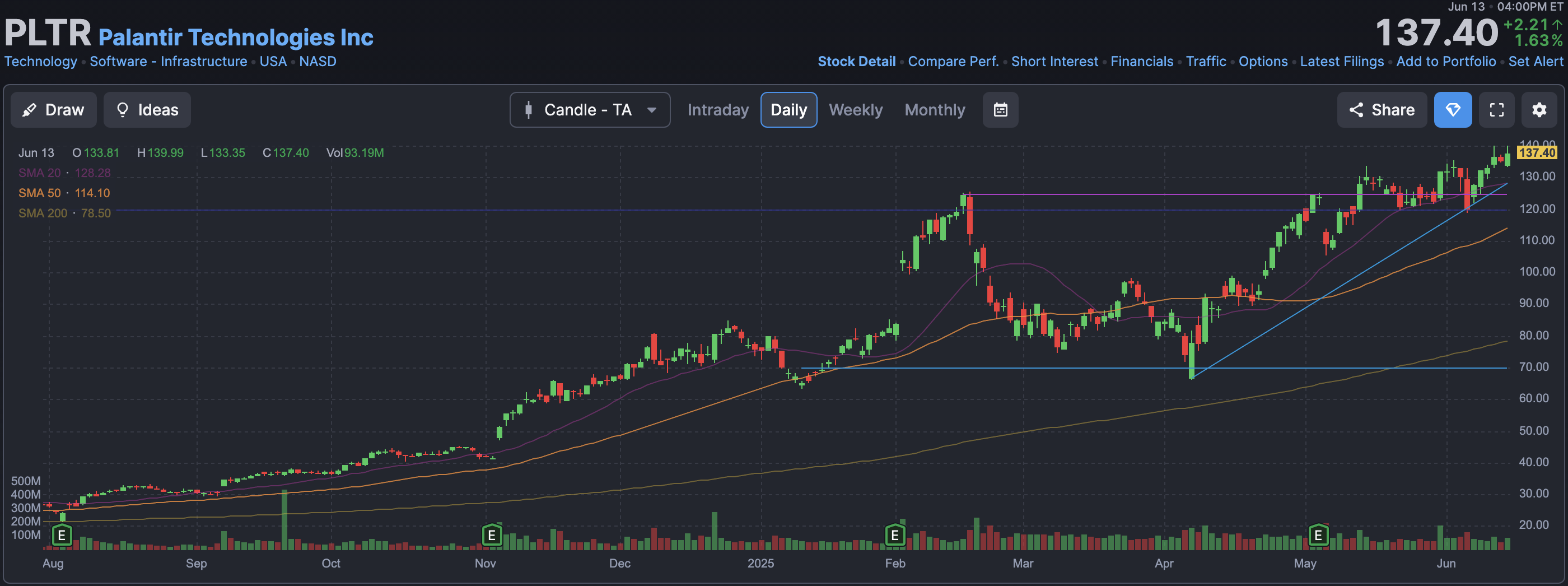Select the Daily timeframe
Viewport: 1568px width, 586px height.
(788, 110)
